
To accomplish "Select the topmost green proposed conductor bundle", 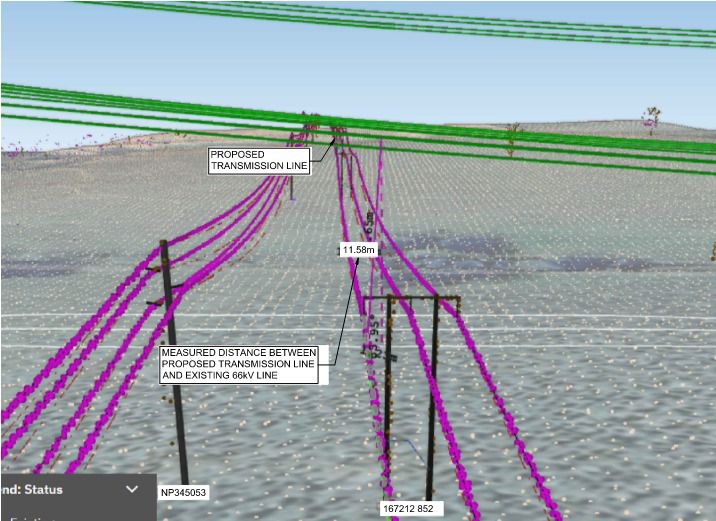I will pos(400,21).
